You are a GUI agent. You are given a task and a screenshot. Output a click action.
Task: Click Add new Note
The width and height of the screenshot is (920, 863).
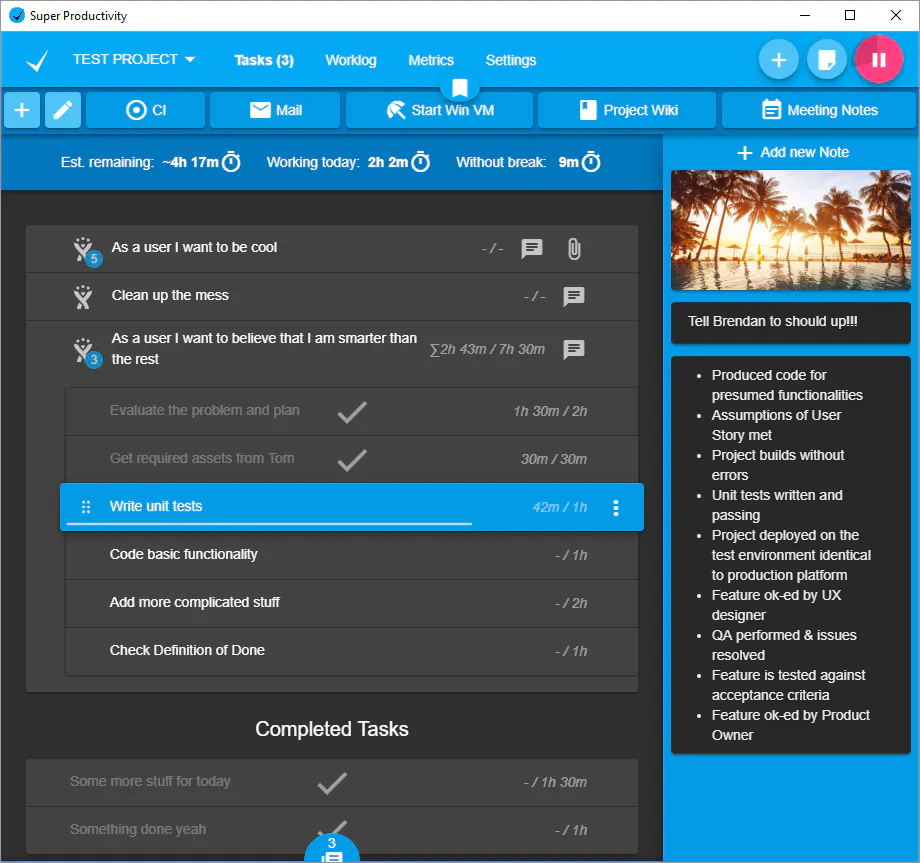(792, 153)
